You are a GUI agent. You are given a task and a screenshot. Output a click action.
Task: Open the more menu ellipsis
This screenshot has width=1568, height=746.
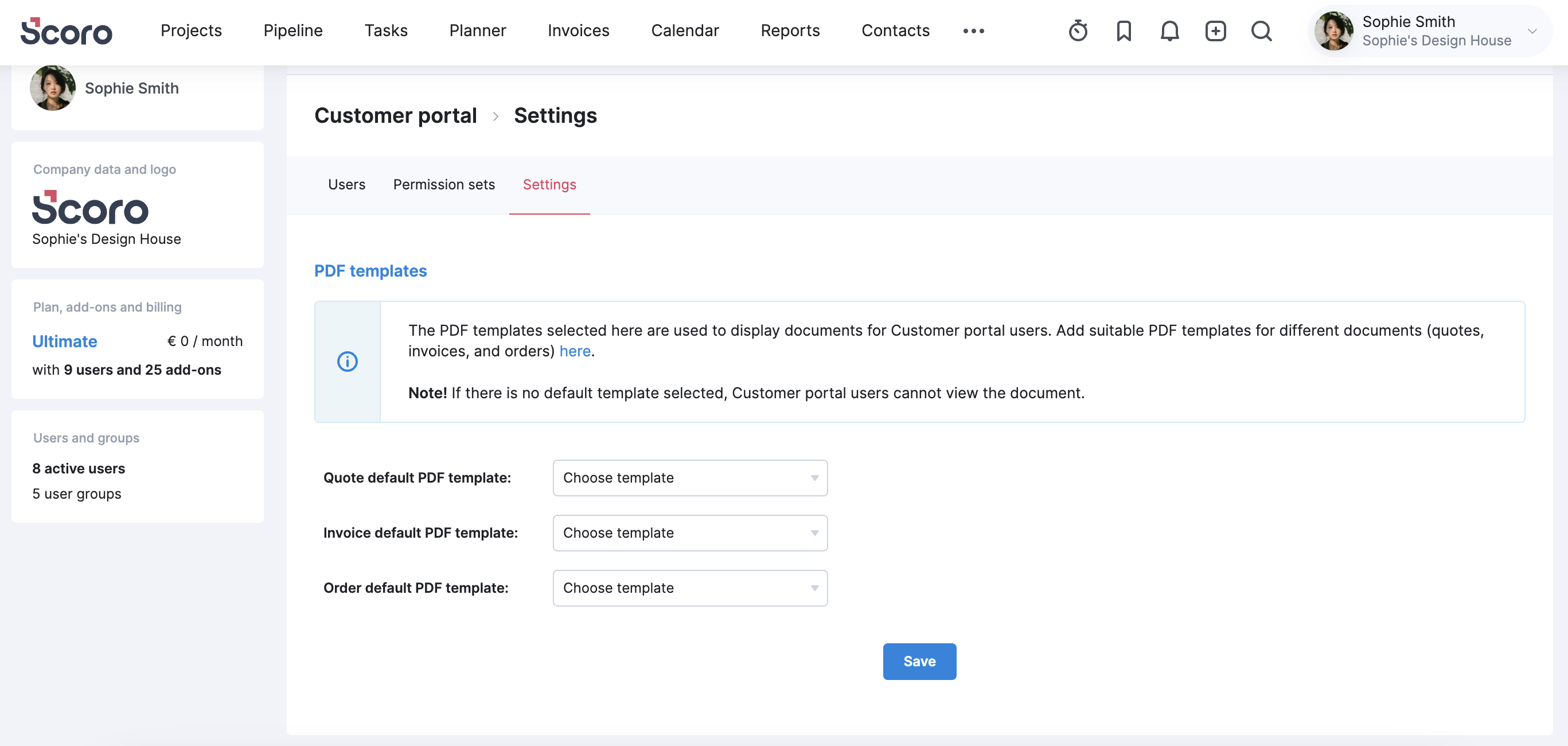click(x=973, y=30)
